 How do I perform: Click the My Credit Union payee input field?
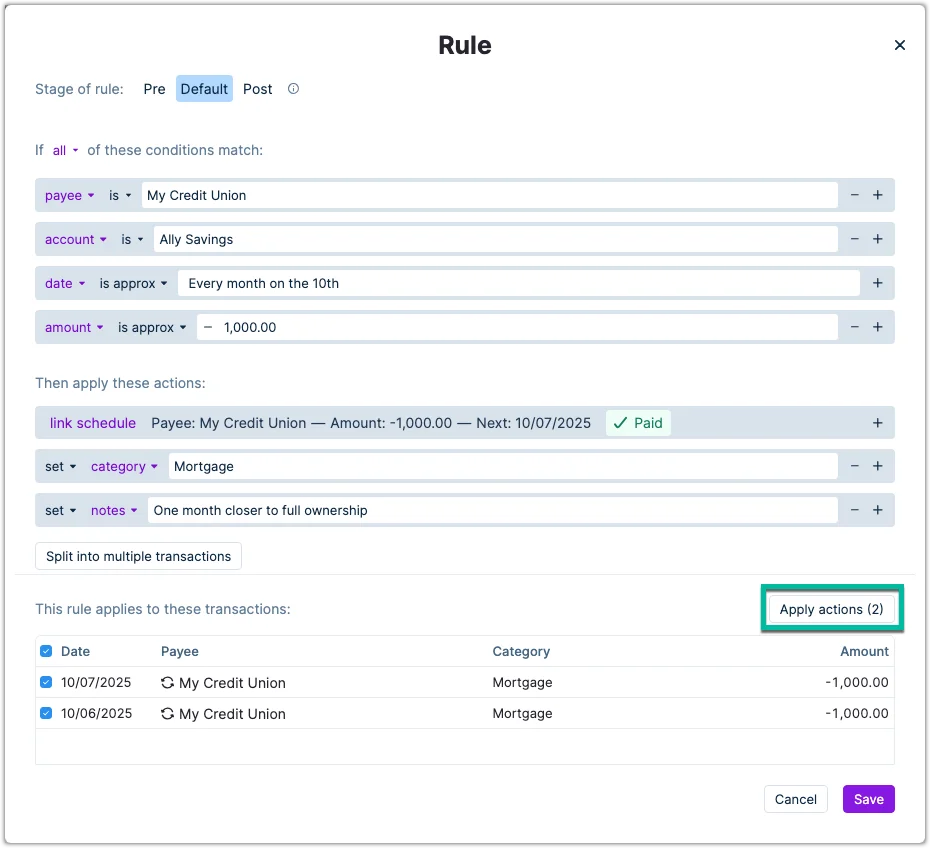pyautogui.click(x=400, y=195)
